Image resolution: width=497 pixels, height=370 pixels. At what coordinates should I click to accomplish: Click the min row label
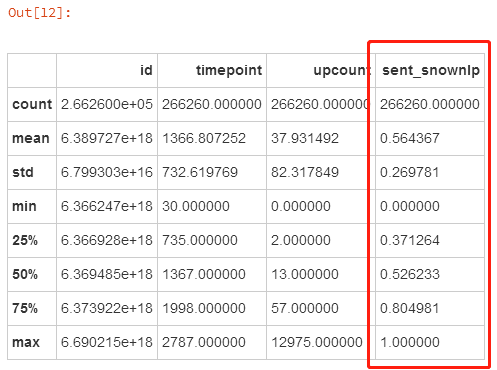coord(24,206)
